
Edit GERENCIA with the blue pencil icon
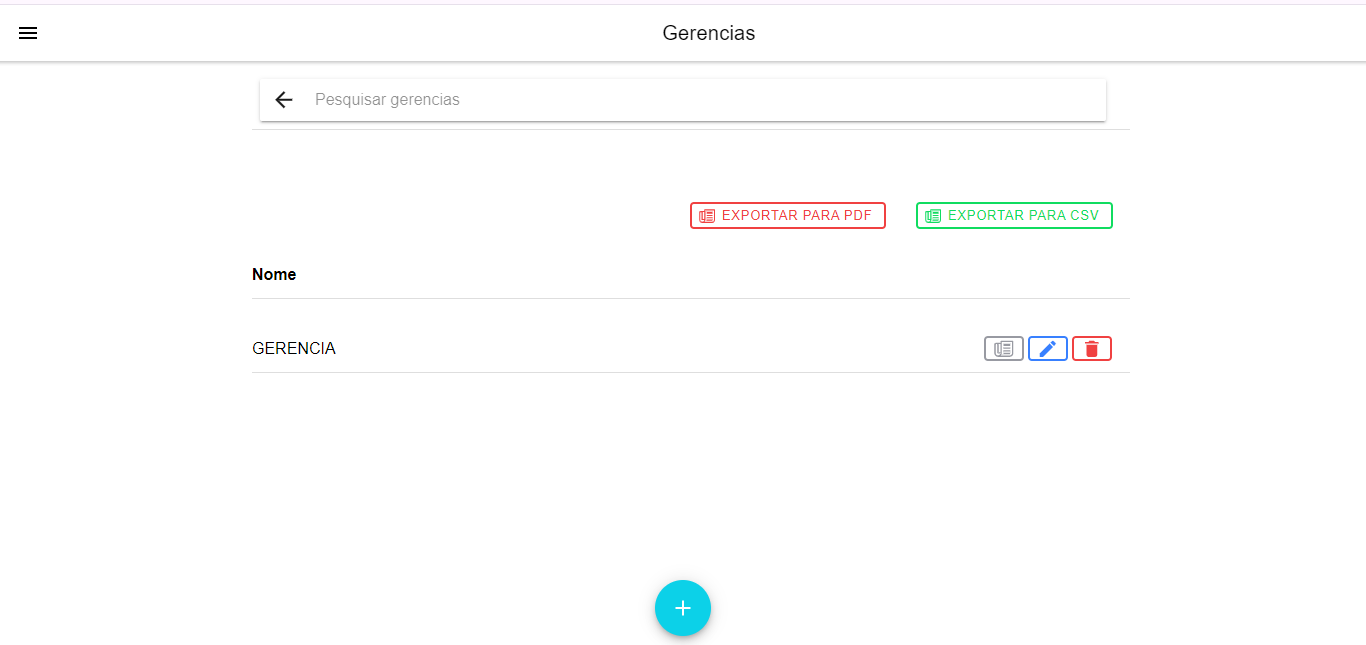(1047, 349)
